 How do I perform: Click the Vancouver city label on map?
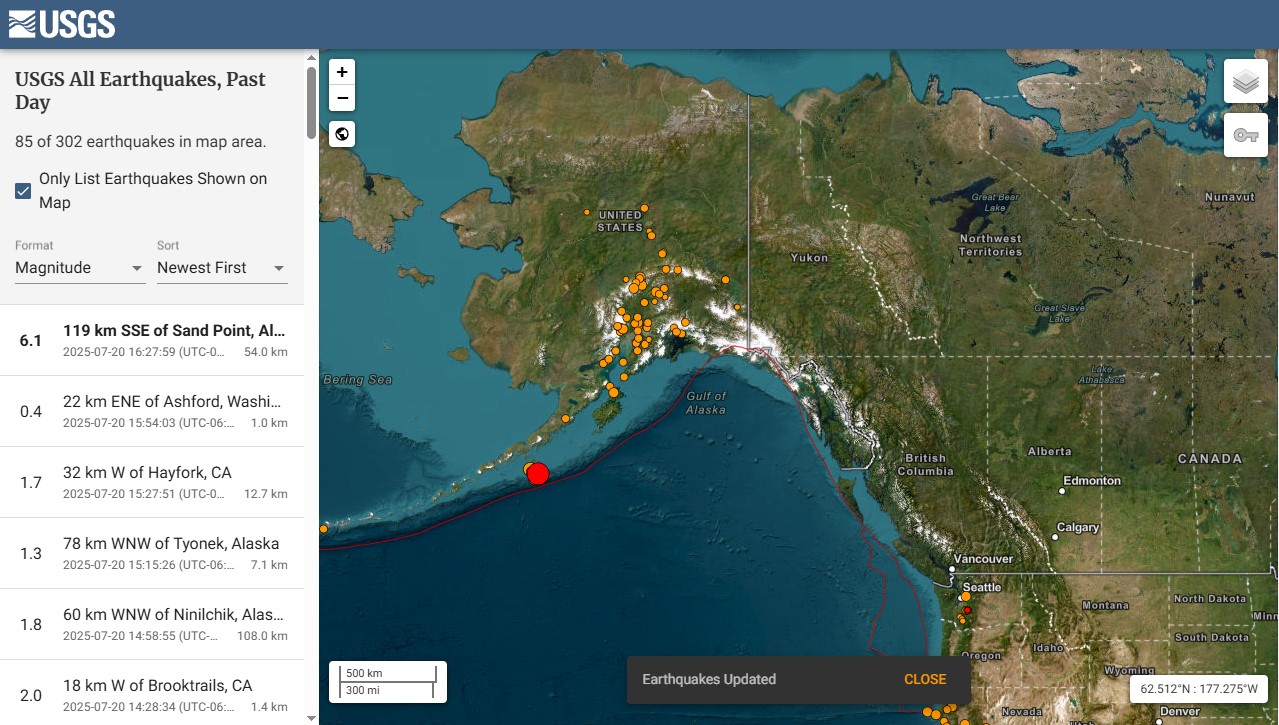[982, 559]
